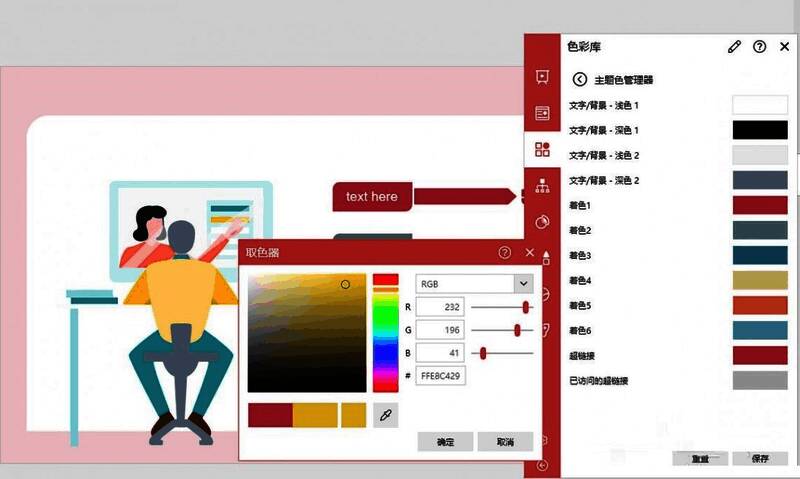Image resolution: width=800 pixels, height=479 pixels.
Task: Open the hierarchy diagram icon in sidebar
Action: pyautogui.click(x=543, y=185)
